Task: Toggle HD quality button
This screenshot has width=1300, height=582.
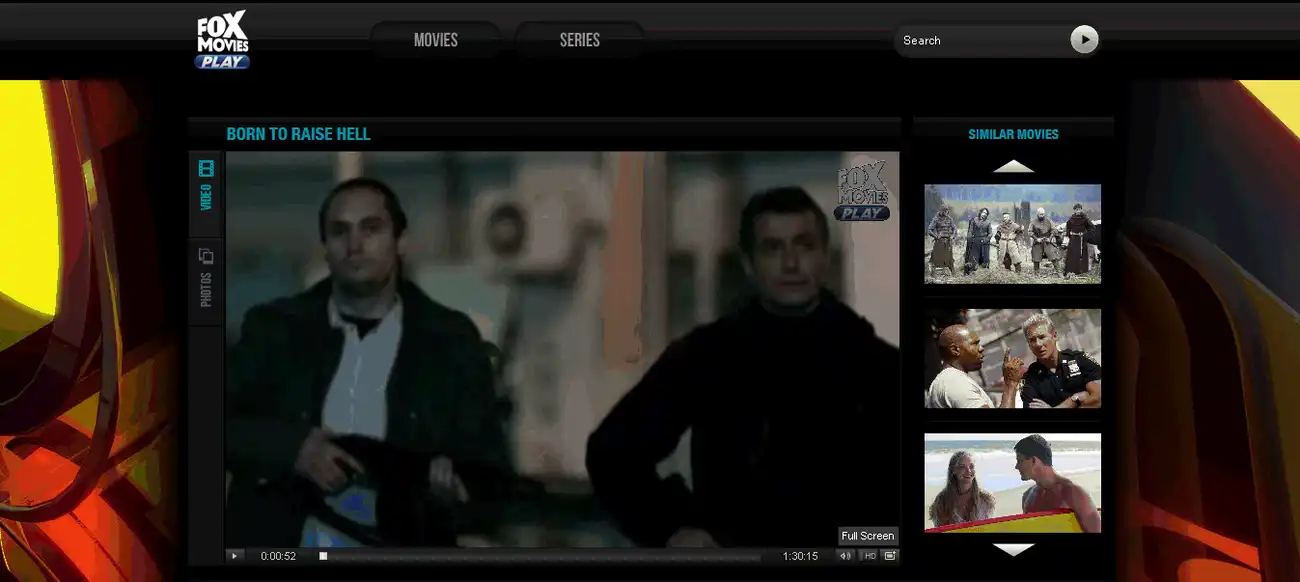Action: pyautogui.click(x=870, y=556)
